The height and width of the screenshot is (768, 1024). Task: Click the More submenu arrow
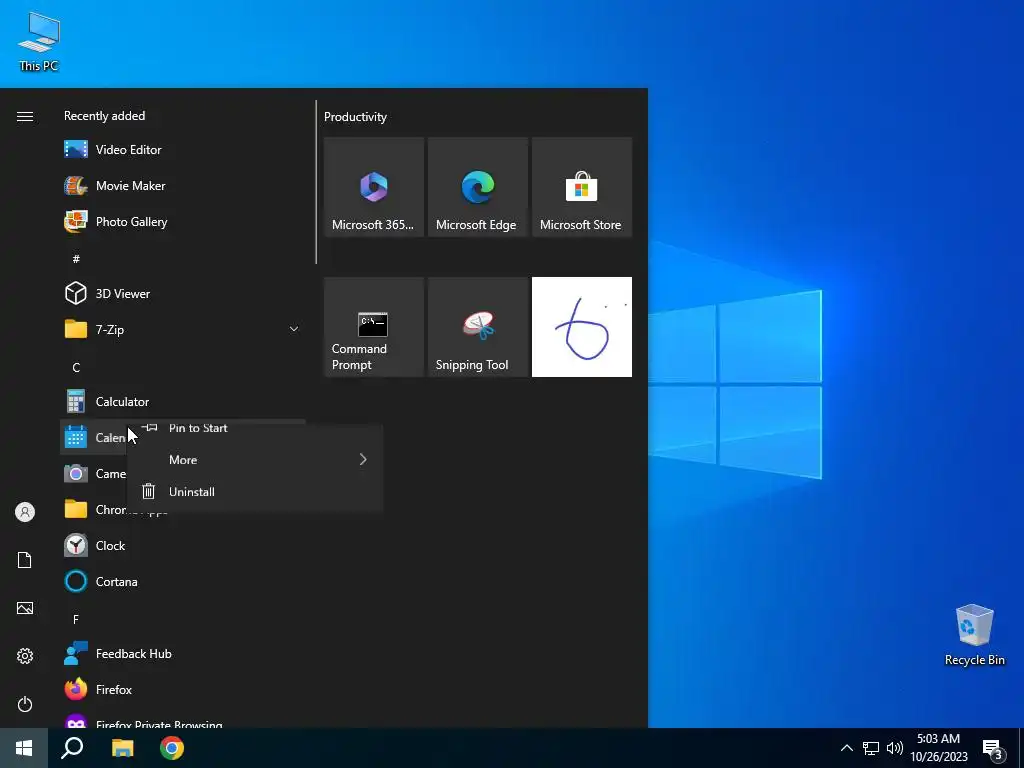[363, 460]
